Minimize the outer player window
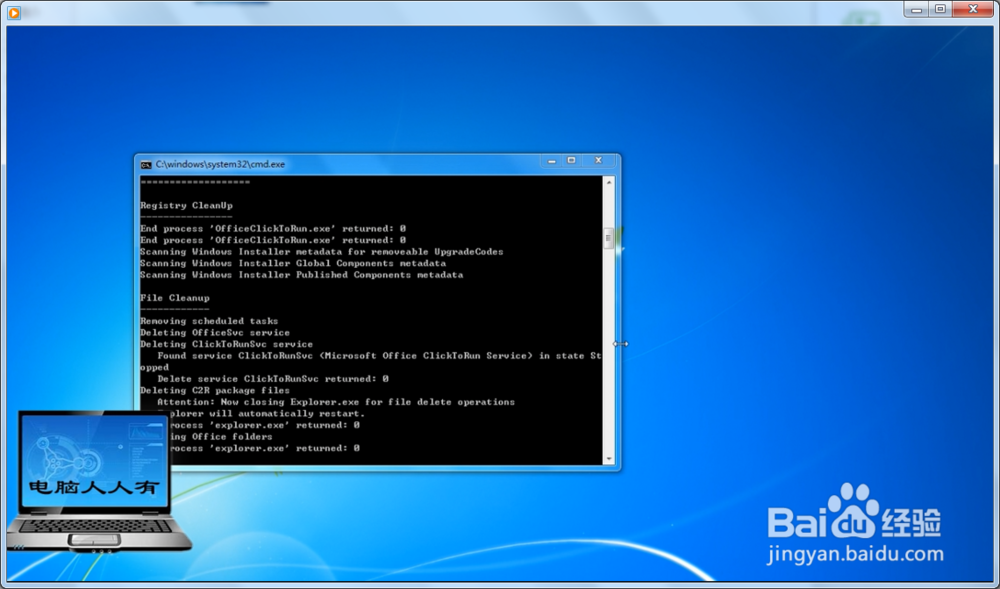Image resolution: width=1000 pixels, height=589 pixels. (x=916, y=10)
